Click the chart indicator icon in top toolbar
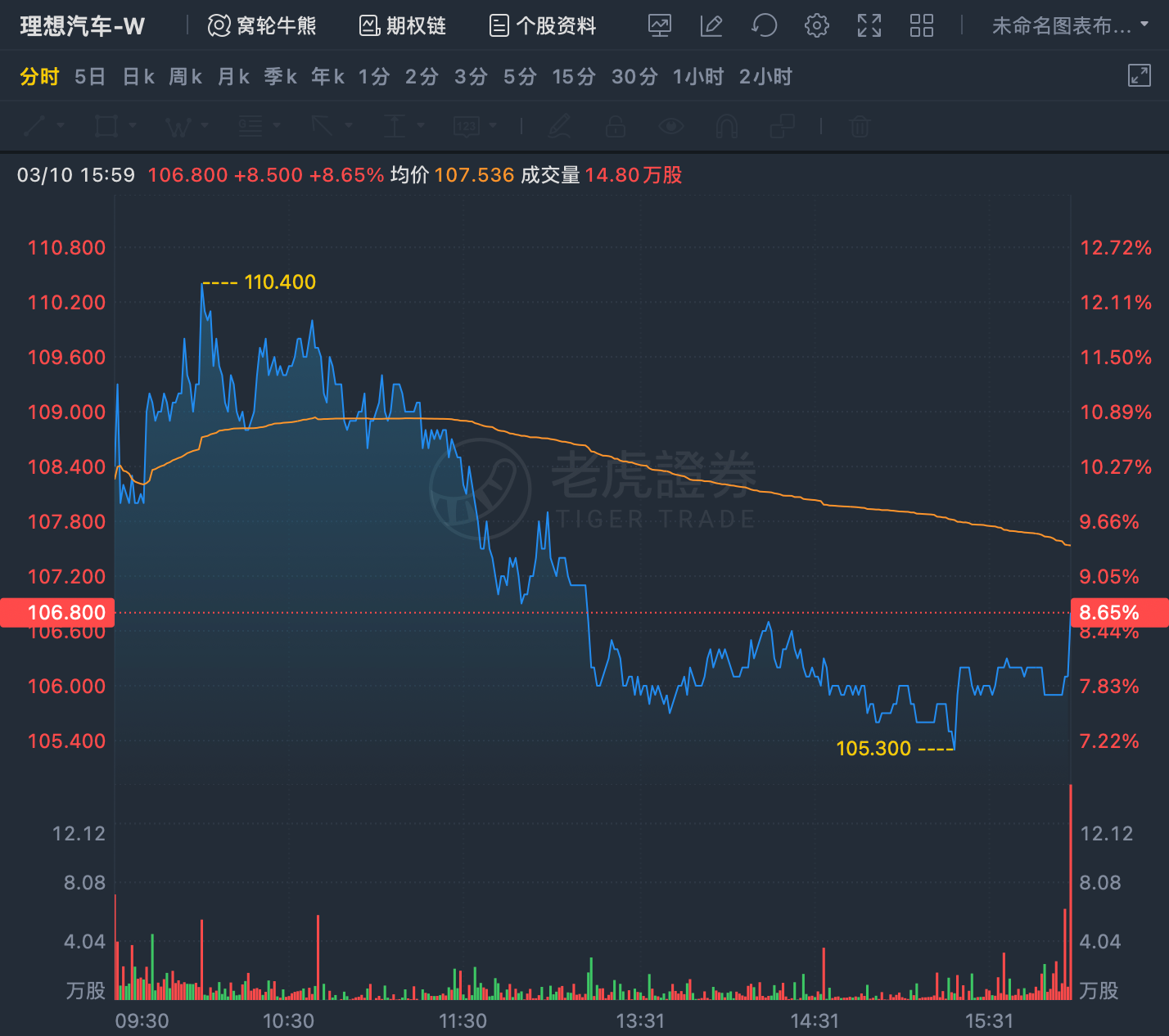The height and width of the screenshot is (1036, 1169). pyautogui.click(x=659, y=26)
